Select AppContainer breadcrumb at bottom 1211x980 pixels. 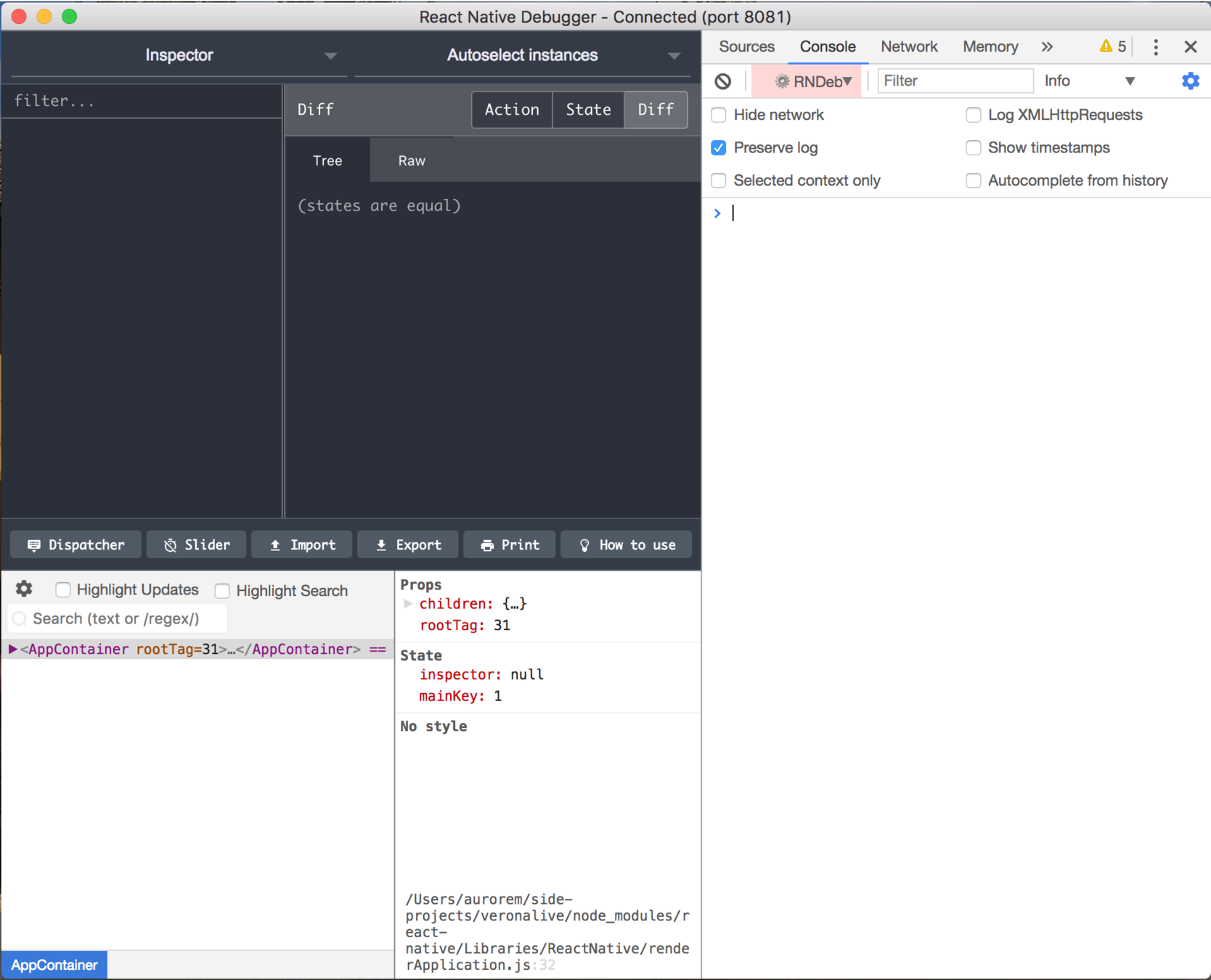click(x=54, y=965)
